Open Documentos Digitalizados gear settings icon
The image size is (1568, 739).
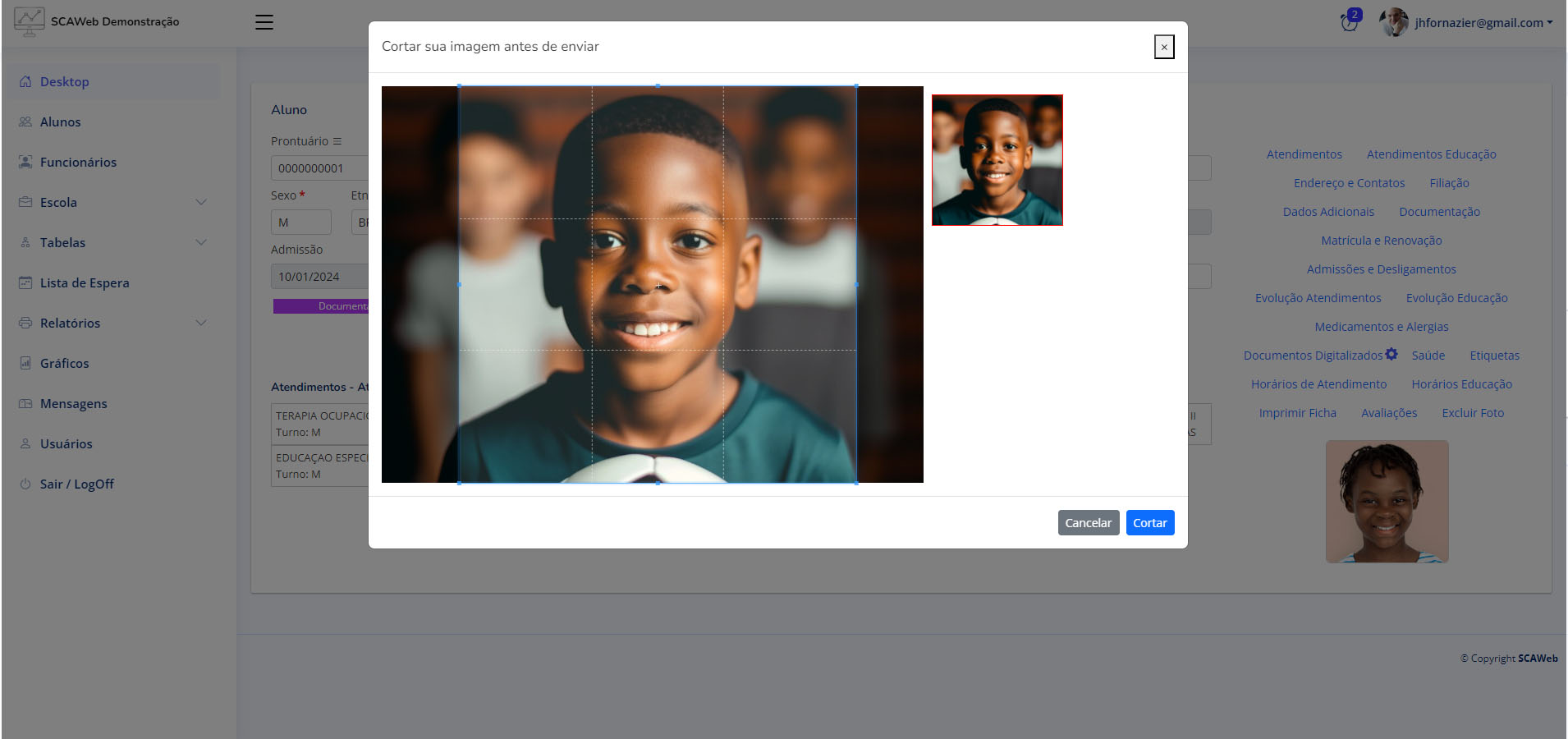tap(1391, 354)
